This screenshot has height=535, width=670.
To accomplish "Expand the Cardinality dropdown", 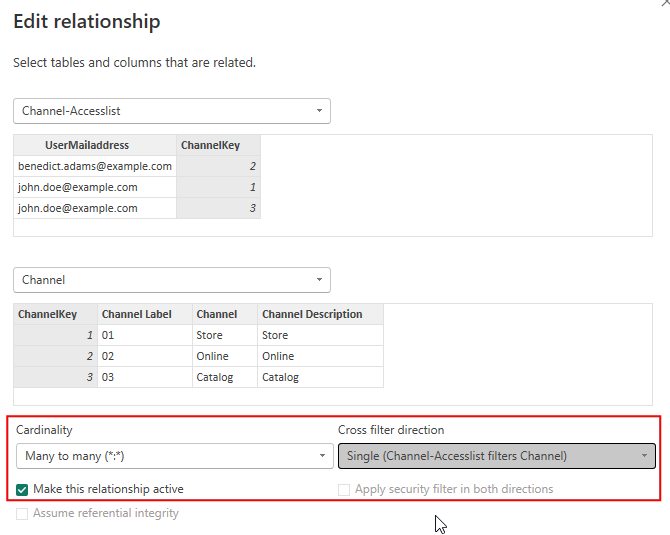I will 174,456.
